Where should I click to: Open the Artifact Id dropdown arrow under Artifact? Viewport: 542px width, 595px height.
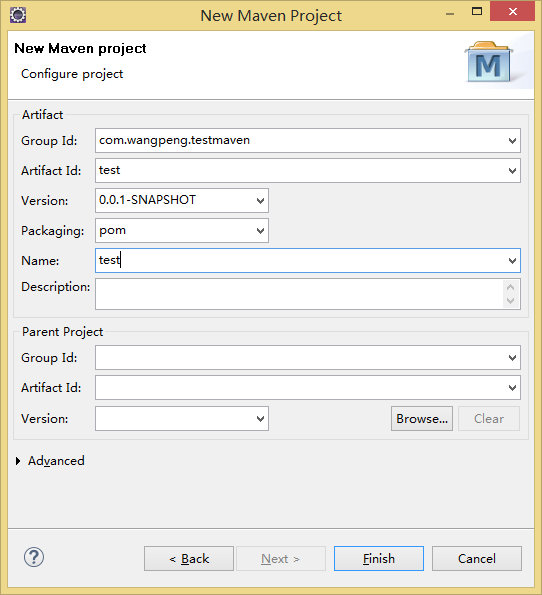[512, 171]
